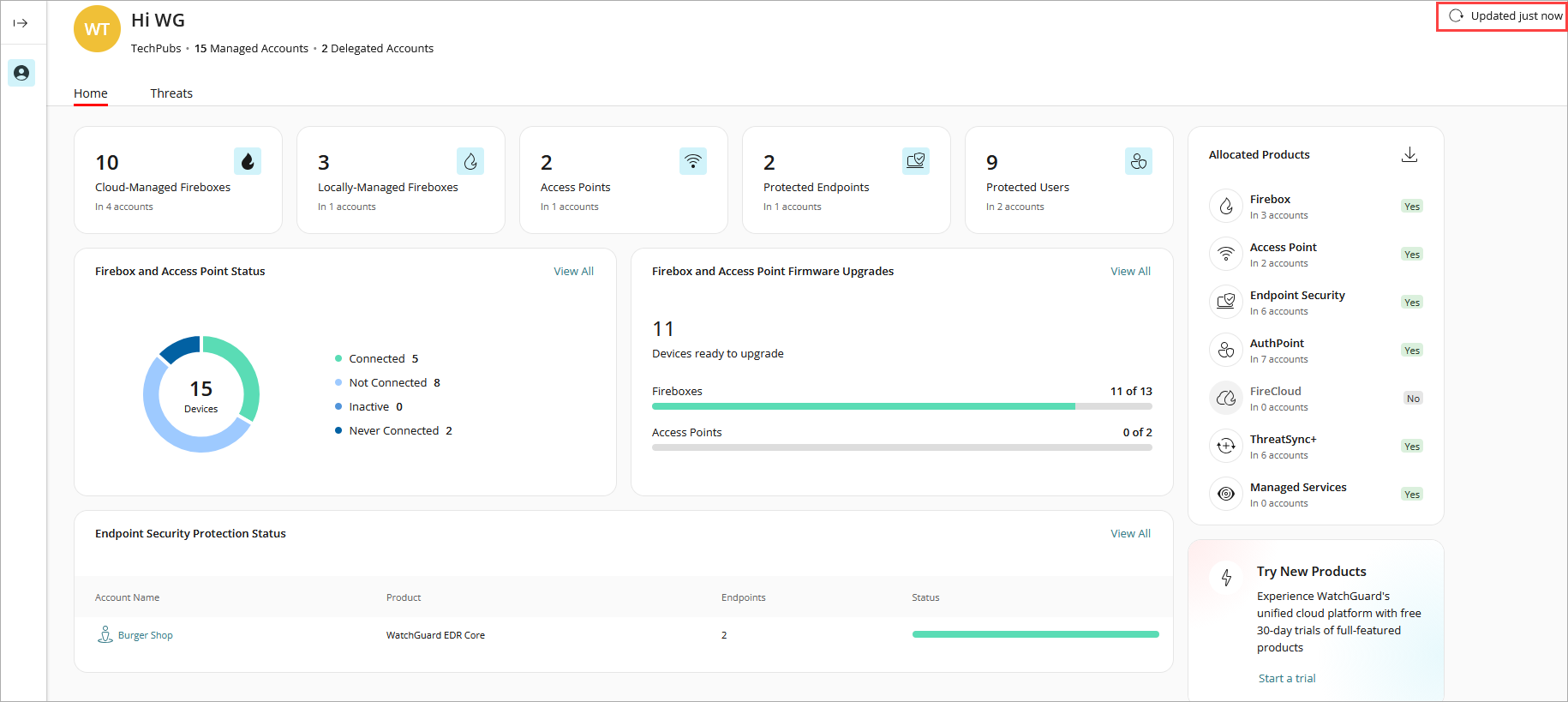Click the Protected Endpoints laptop shield icon

tap(916, 161)
